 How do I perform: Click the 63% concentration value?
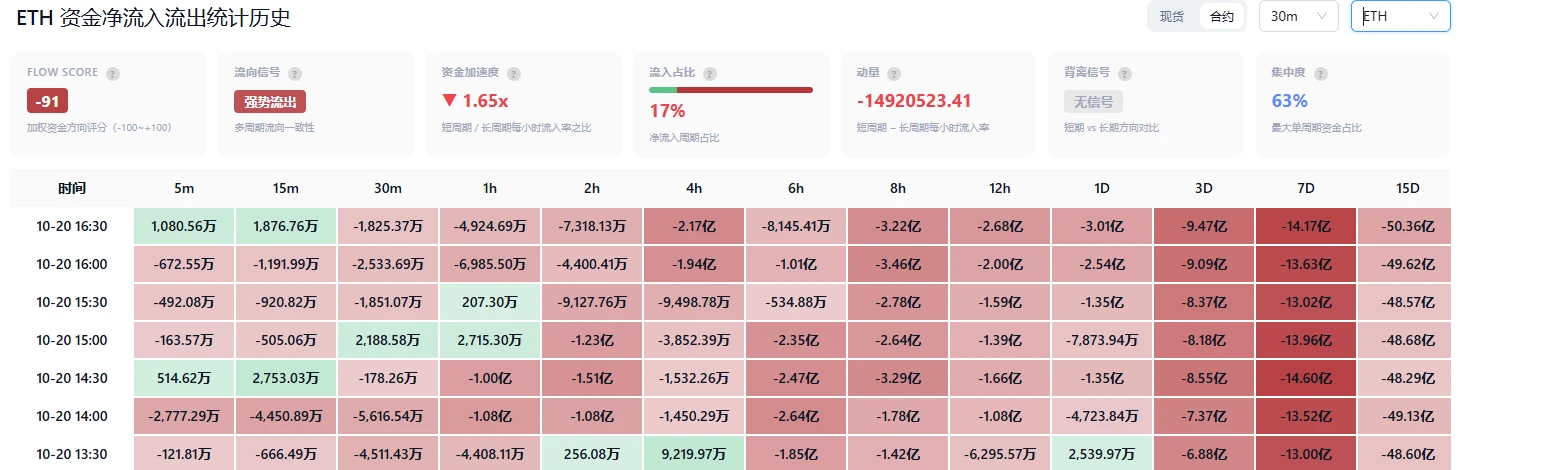point(1289,101)
